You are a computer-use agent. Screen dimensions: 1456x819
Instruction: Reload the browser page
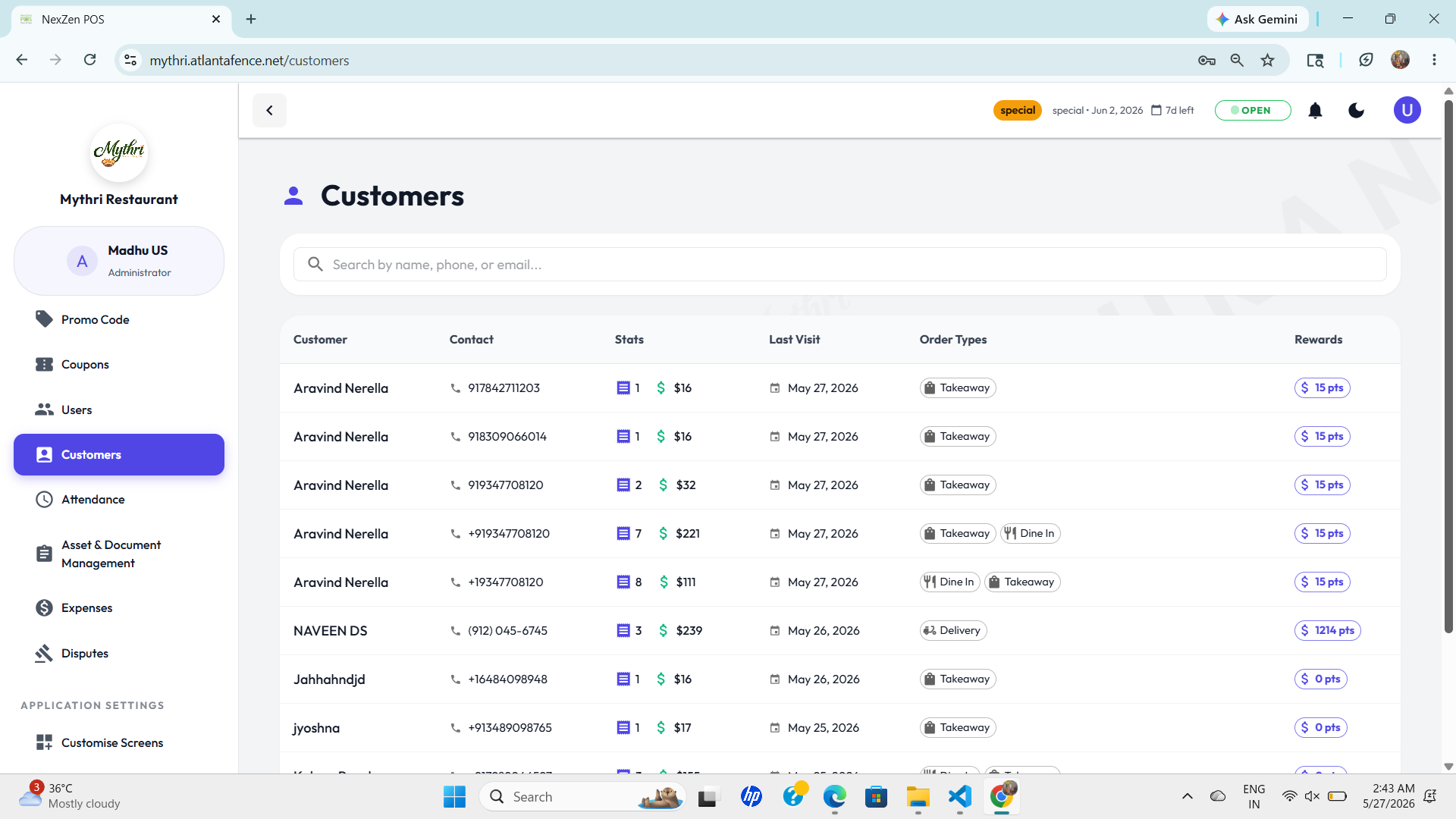coord(89,60)
